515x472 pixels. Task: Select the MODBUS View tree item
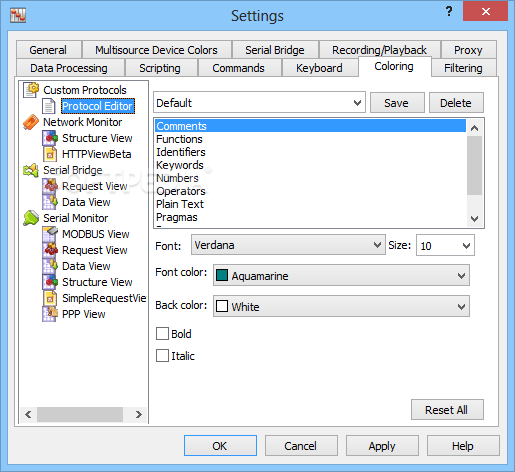[96, 234]
